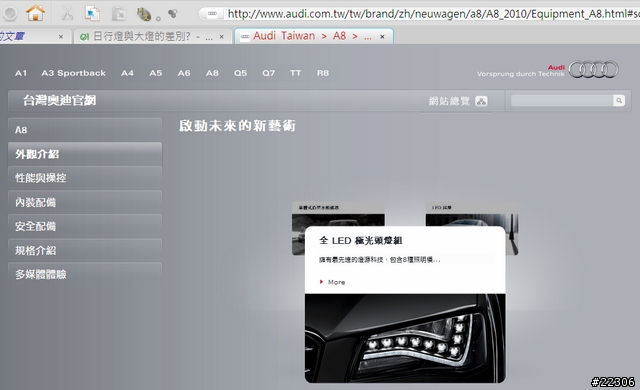Open 網站總覽 sitemap link
This screenshot has width=640, height=390.
pyautogui.click(x=449, y=101)
